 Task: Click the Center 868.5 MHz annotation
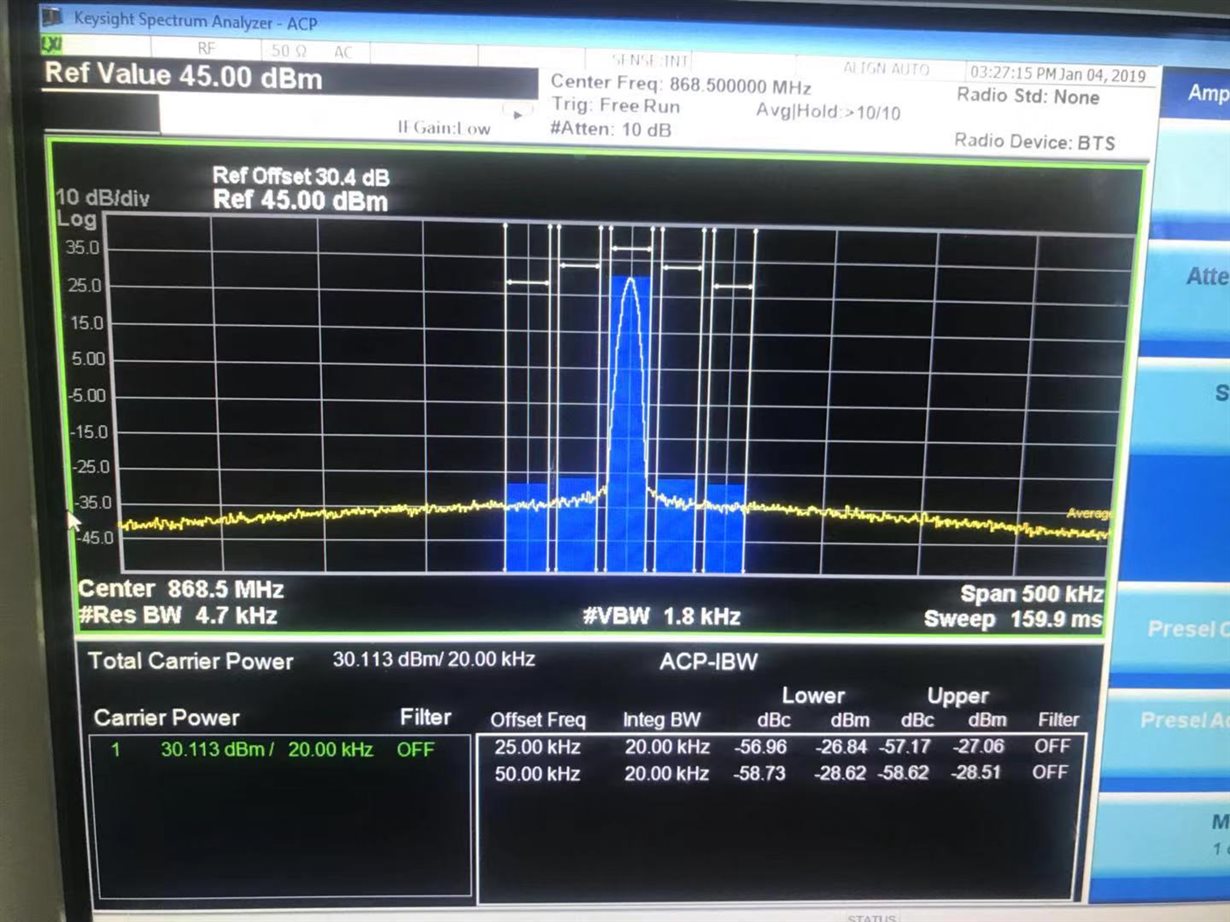click(181, 589)
